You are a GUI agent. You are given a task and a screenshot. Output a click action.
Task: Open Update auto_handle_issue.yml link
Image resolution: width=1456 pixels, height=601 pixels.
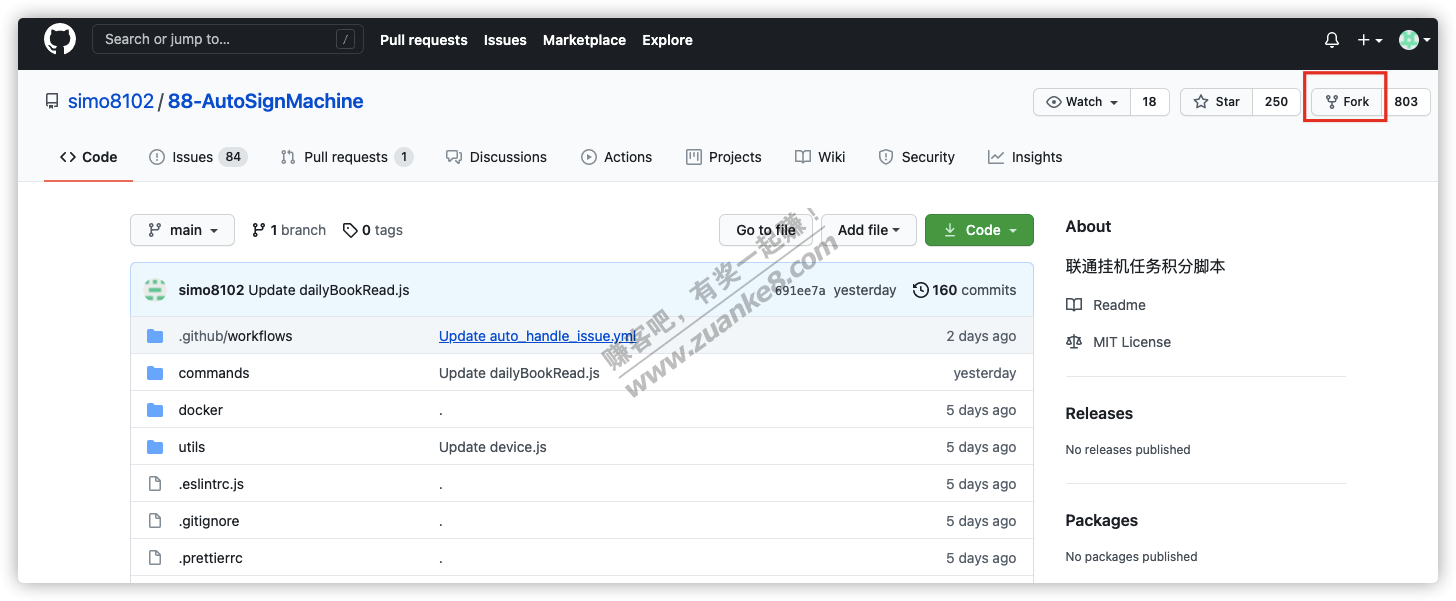(537, 336)
